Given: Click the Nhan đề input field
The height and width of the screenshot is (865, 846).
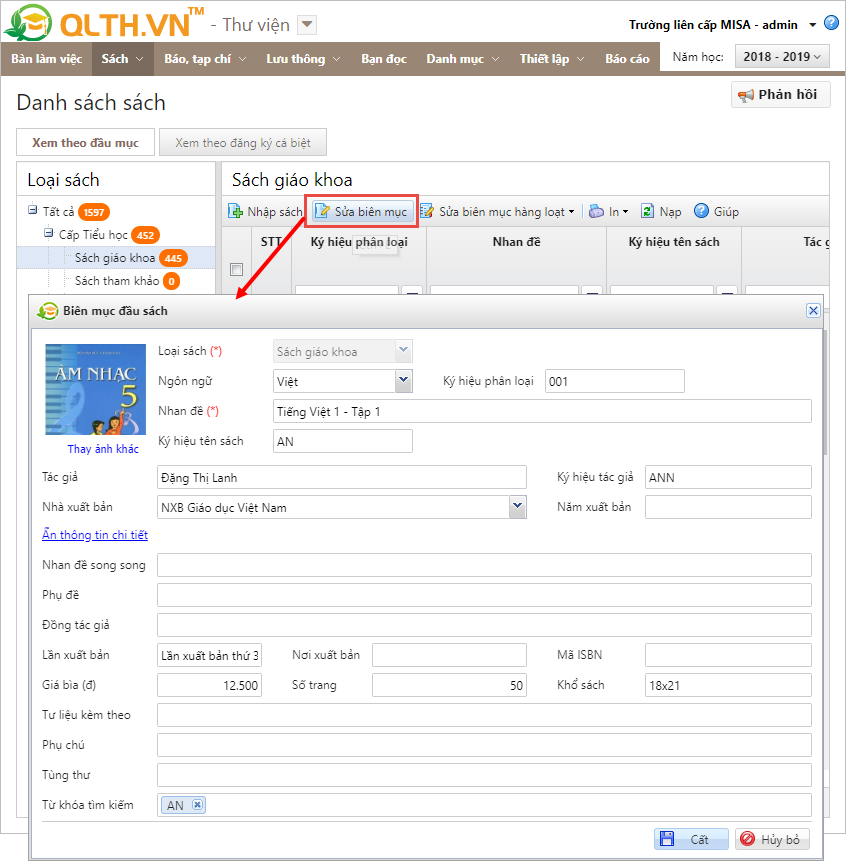Looking at the screenshot, I should coord(542,412).
